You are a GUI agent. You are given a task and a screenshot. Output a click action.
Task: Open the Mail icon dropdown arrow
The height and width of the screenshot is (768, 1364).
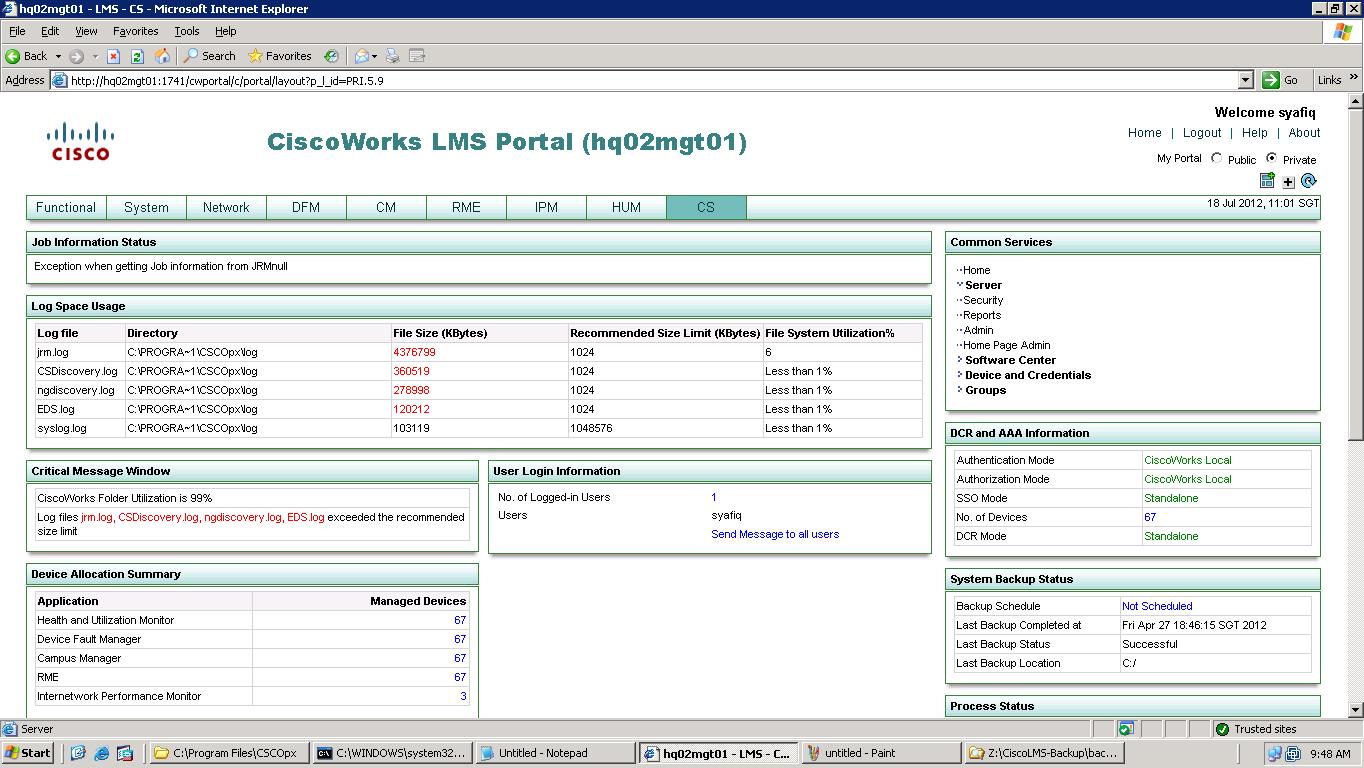click(375, 56)
